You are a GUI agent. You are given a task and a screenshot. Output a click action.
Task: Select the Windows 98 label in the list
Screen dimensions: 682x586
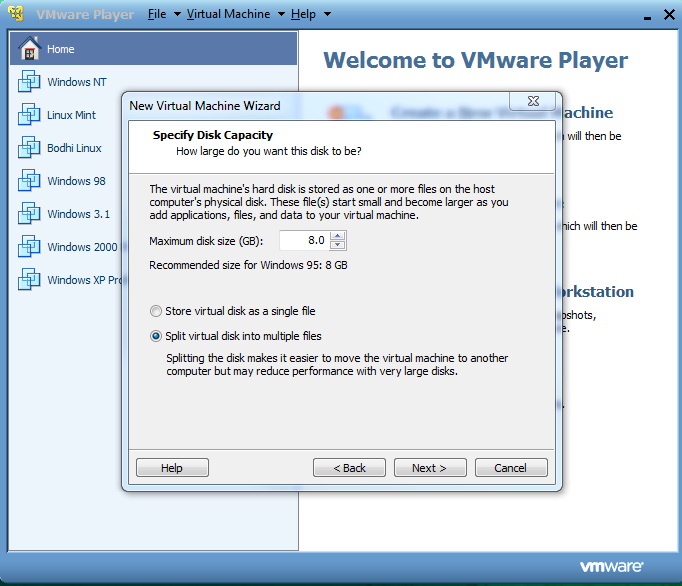click(x=76, y=181)
